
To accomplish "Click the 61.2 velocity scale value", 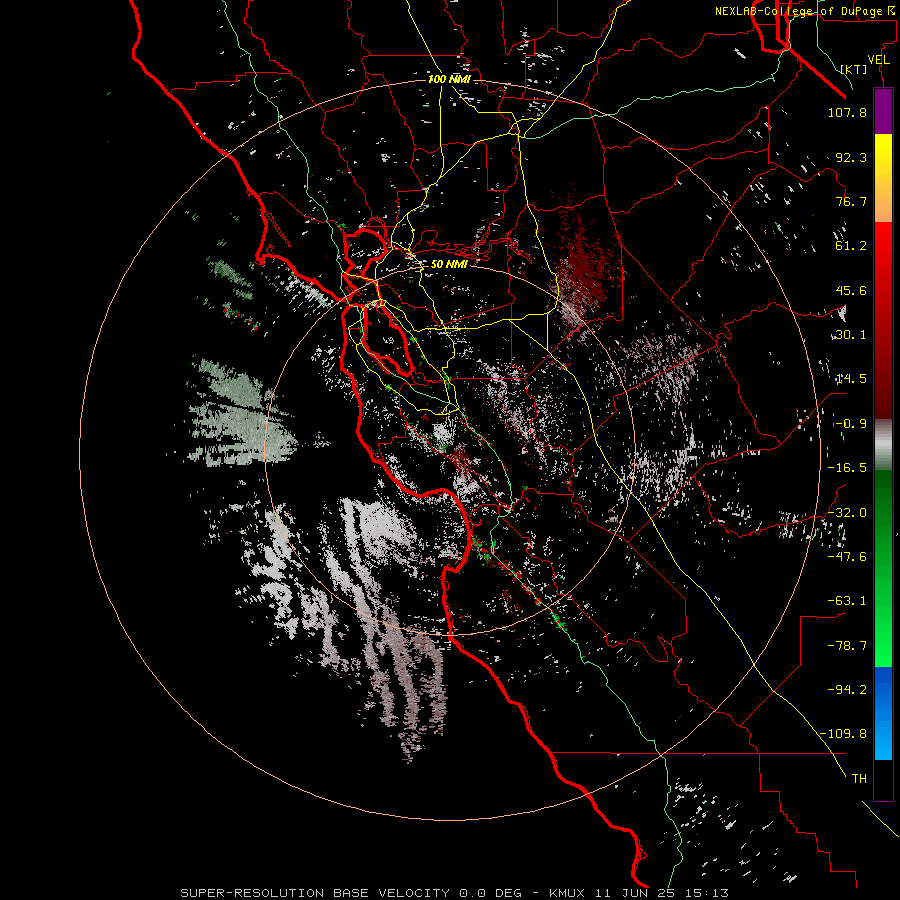I will click(x=851, y=246).
